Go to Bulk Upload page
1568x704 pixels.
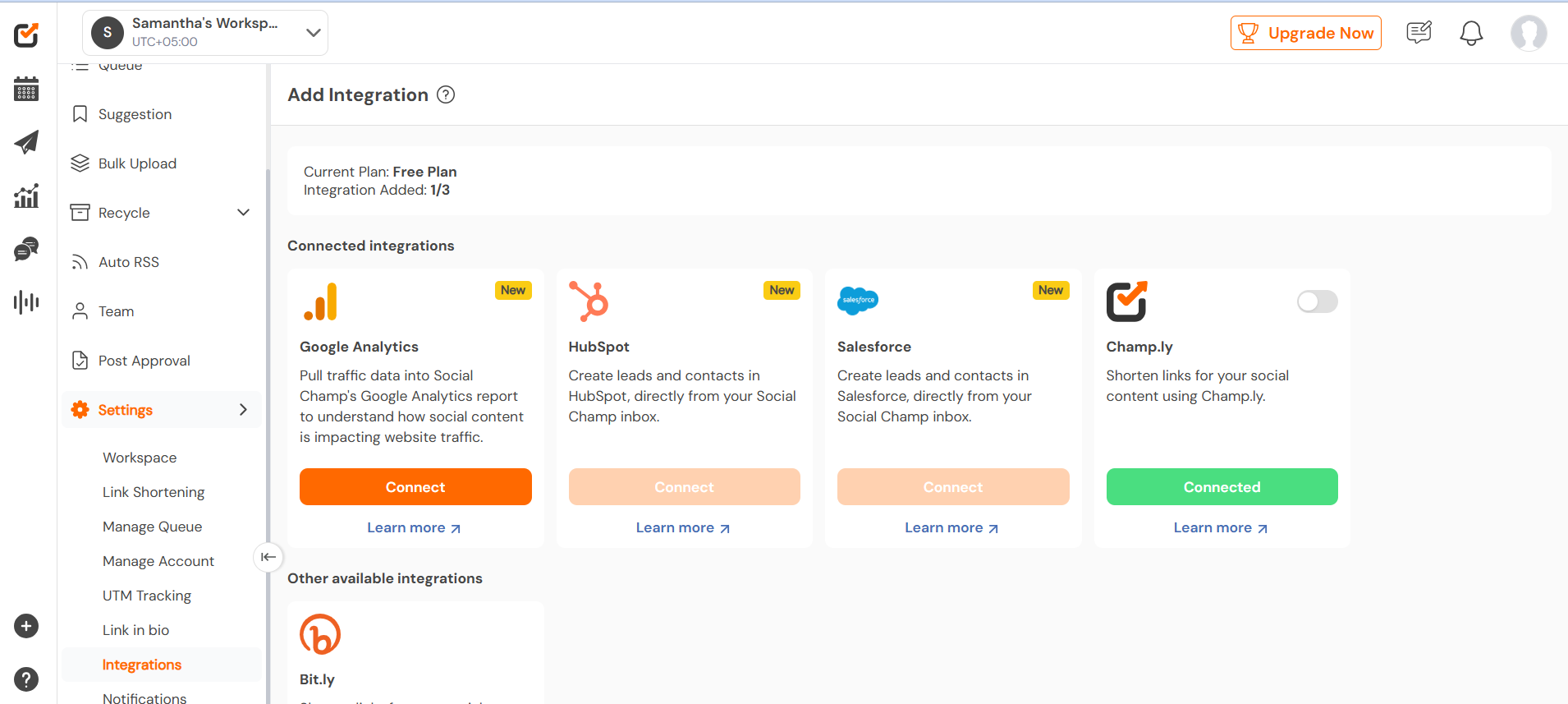[137, 163]
